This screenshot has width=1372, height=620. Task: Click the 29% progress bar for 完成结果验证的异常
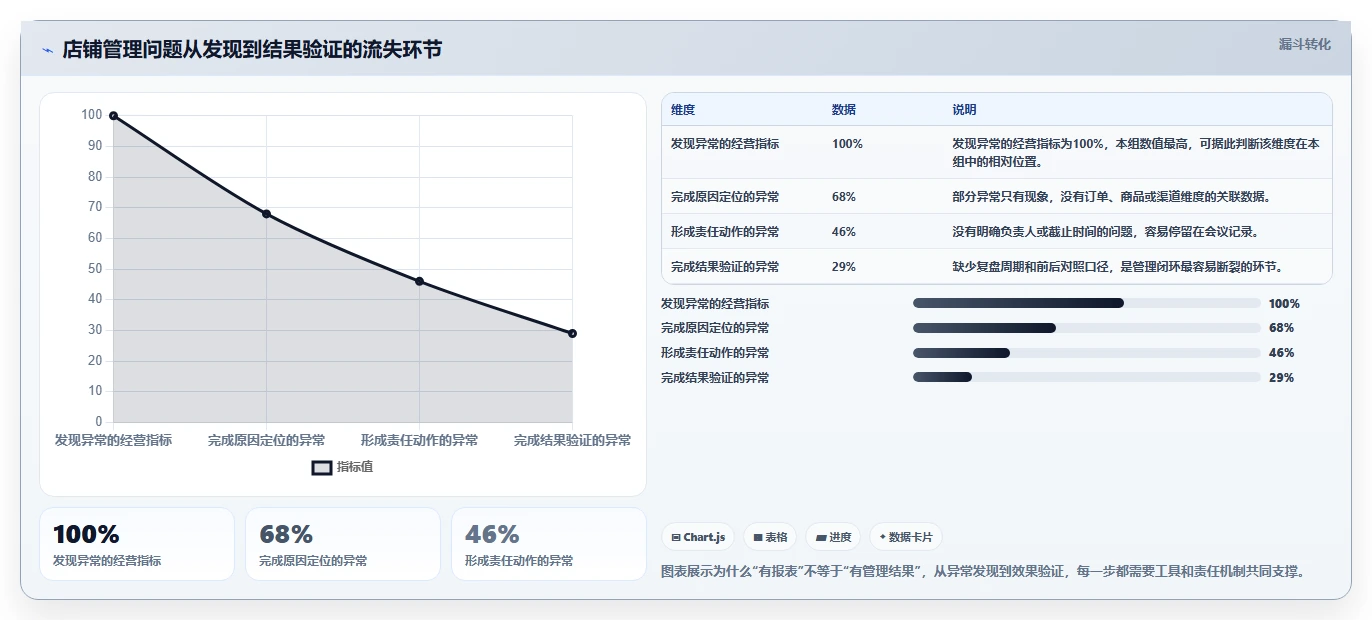[x=1087, y=377]
